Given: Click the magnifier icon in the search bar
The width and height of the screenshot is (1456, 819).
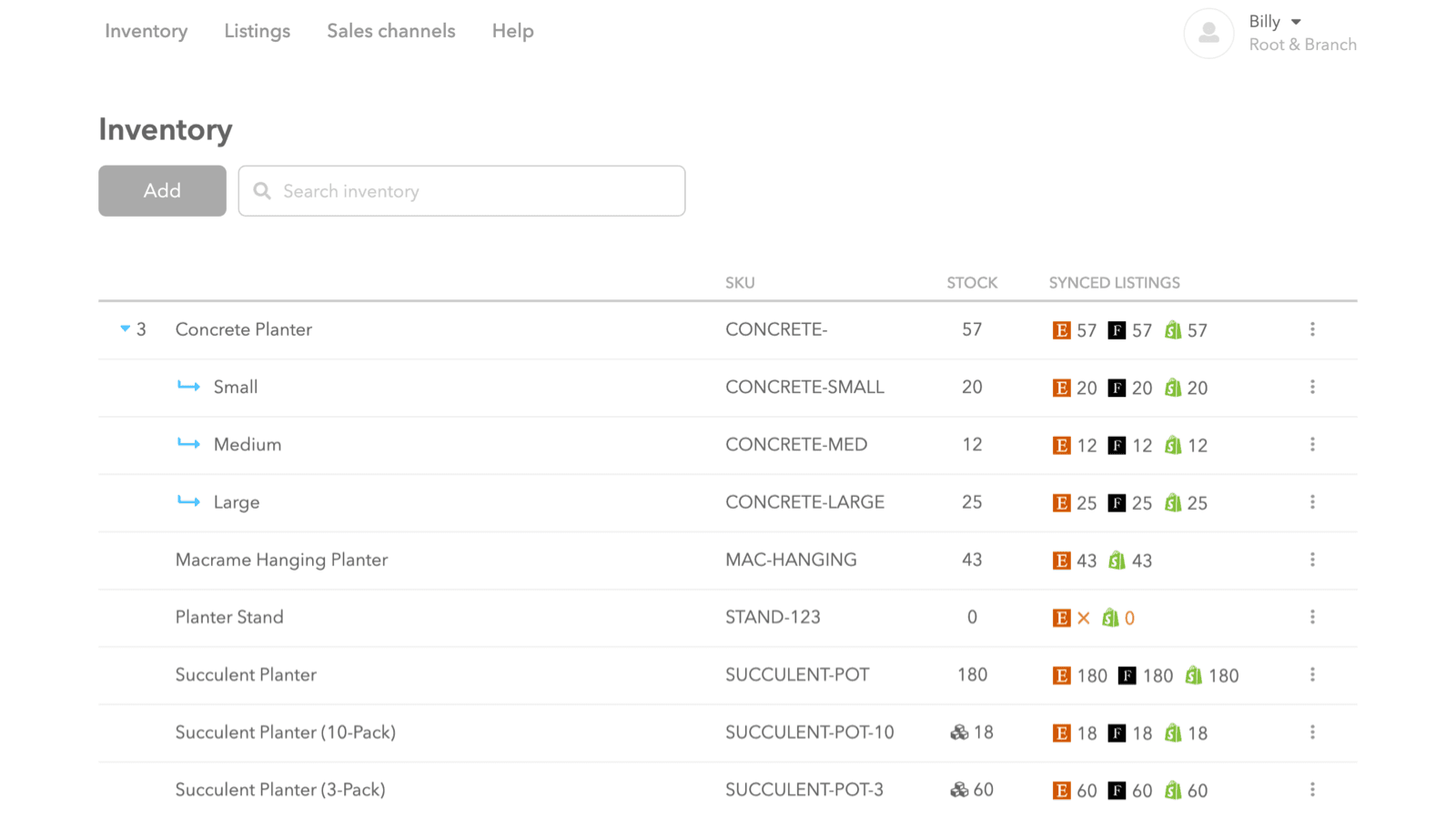Looking at the screenshot, I should (262, 191).
